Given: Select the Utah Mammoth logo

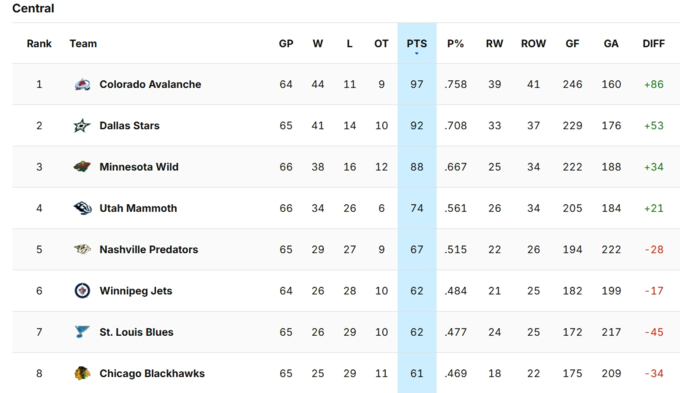Looking at the screenshot, I should click(82, 208).
